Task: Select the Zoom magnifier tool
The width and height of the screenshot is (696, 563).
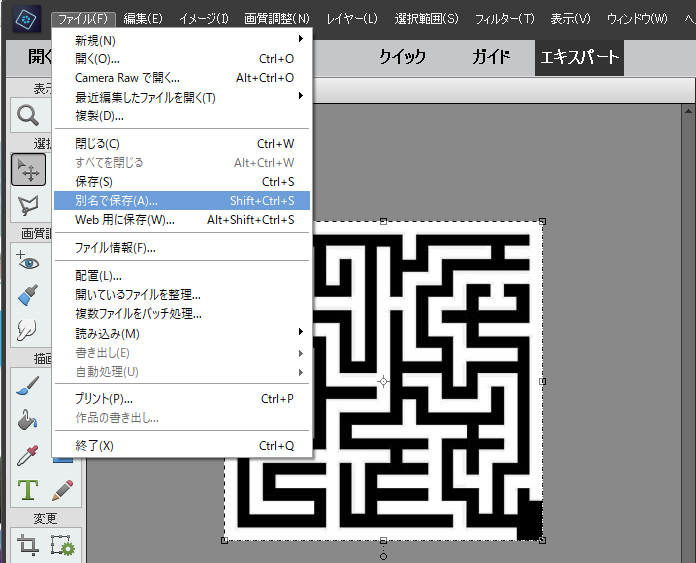Action: tap(28, 116)
